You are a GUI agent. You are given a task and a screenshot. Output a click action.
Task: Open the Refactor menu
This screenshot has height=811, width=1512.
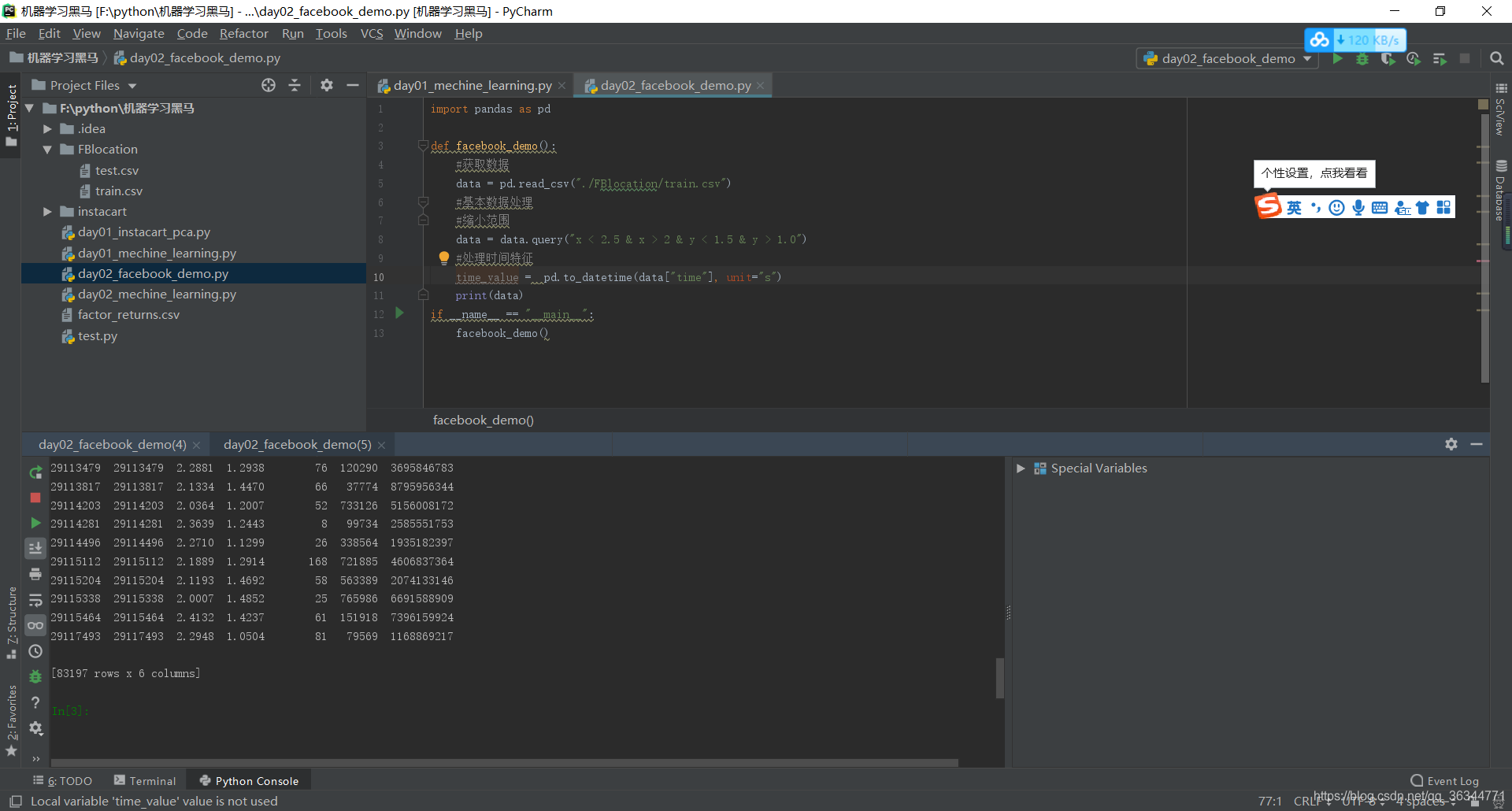(243, 33)
